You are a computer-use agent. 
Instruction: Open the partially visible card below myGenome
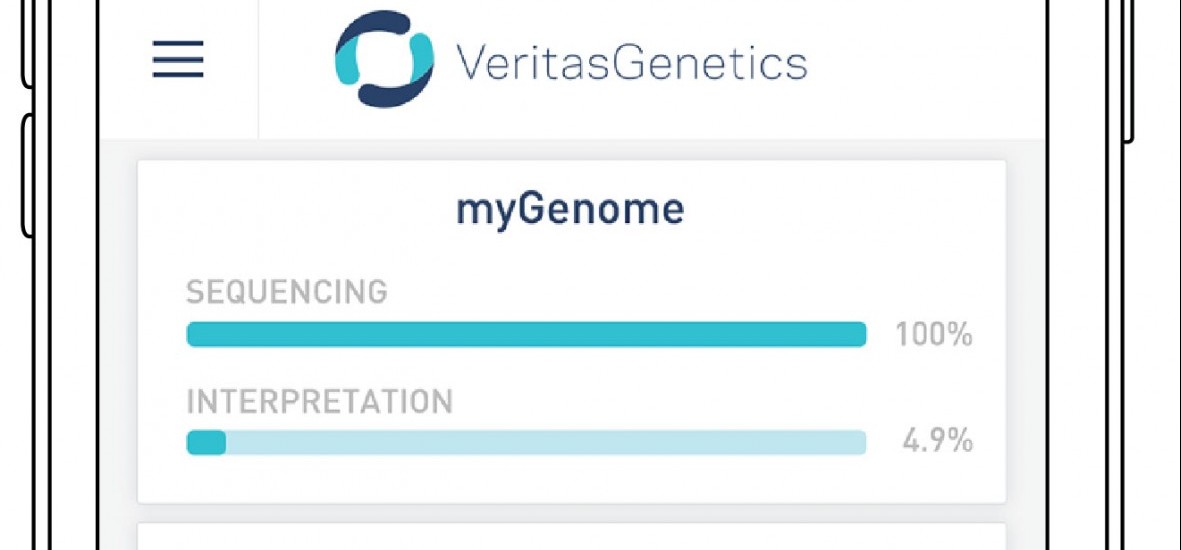coord(571,536)
